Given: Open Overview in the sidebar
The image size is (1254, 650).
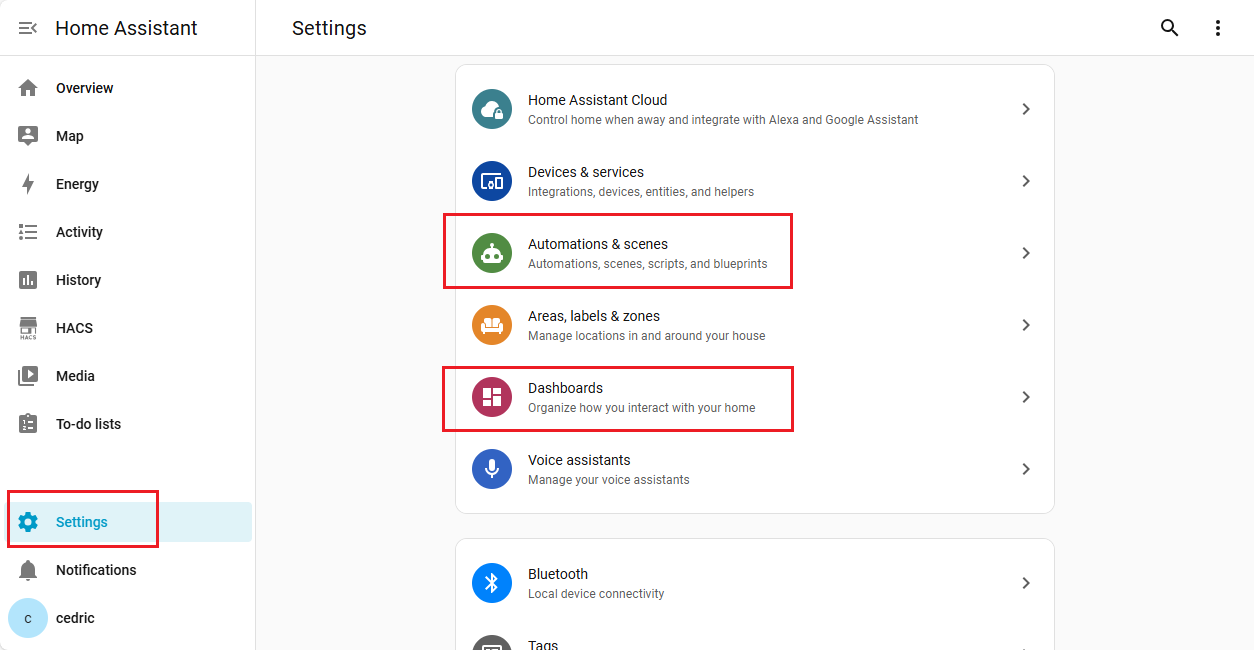Looking at the screenshot, I should click(x=84, y=88).
